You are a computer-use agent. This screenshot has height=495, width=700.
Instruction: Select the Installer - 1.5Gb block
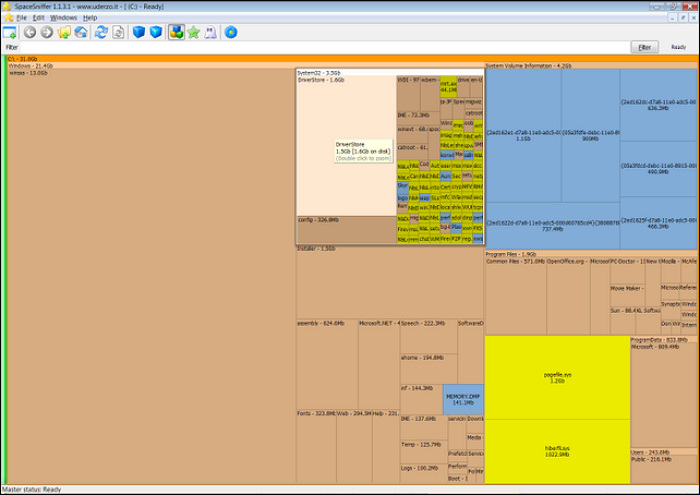[x=390, y=282]
